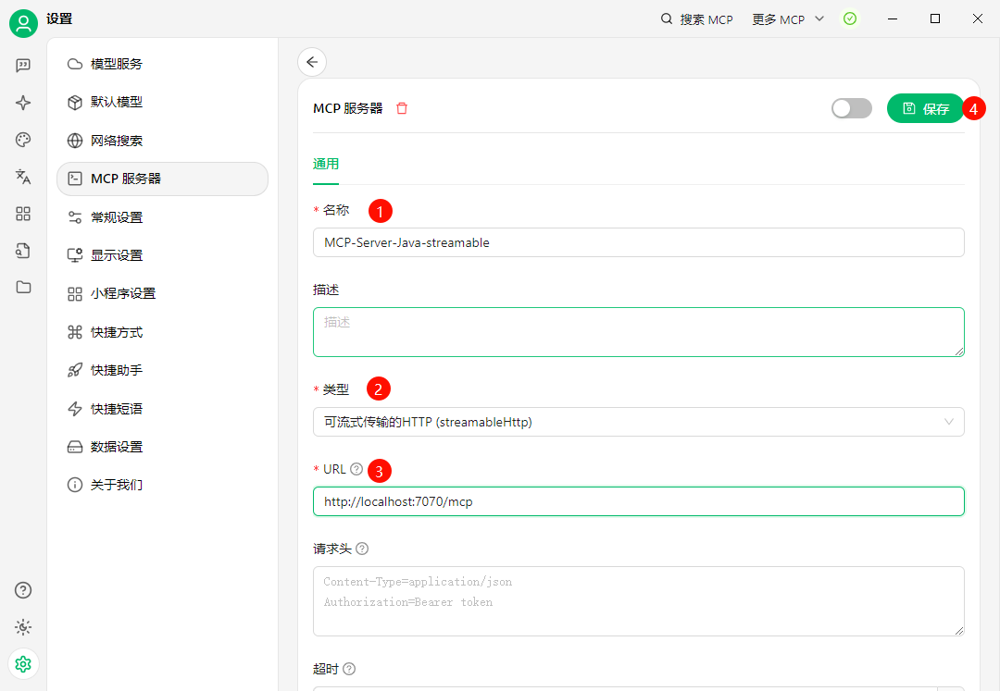Switch to the 通用 tab
Viewport: 1000px width, 691px height.
point(326,164)
